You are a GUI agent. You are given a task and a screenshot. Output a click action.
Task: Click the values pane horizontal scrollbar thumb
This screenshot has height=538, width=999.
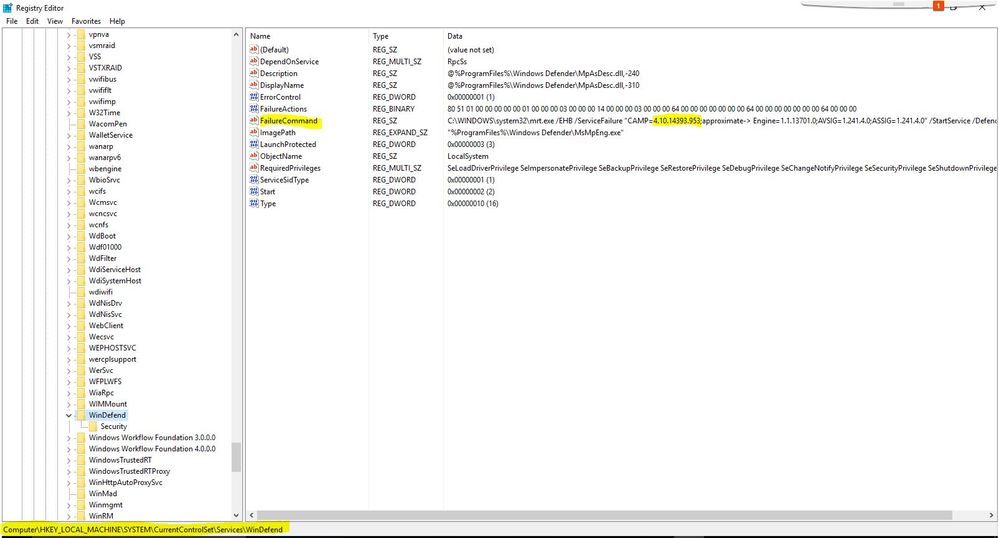(x=604, y=515)
